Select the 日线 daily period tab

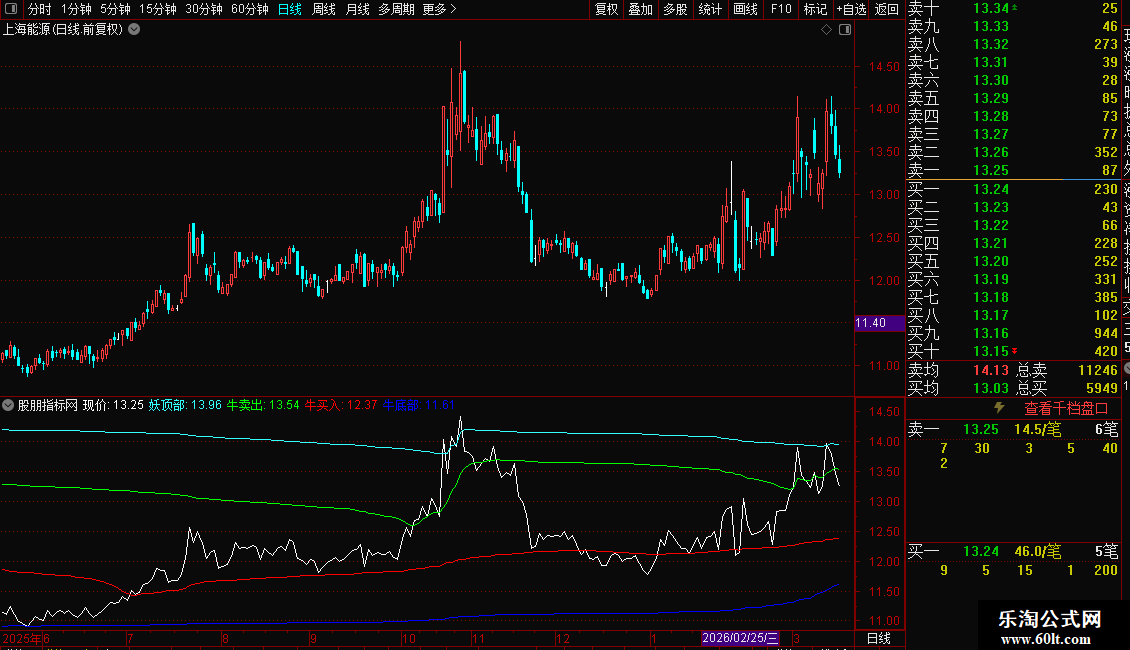(290, 9)
